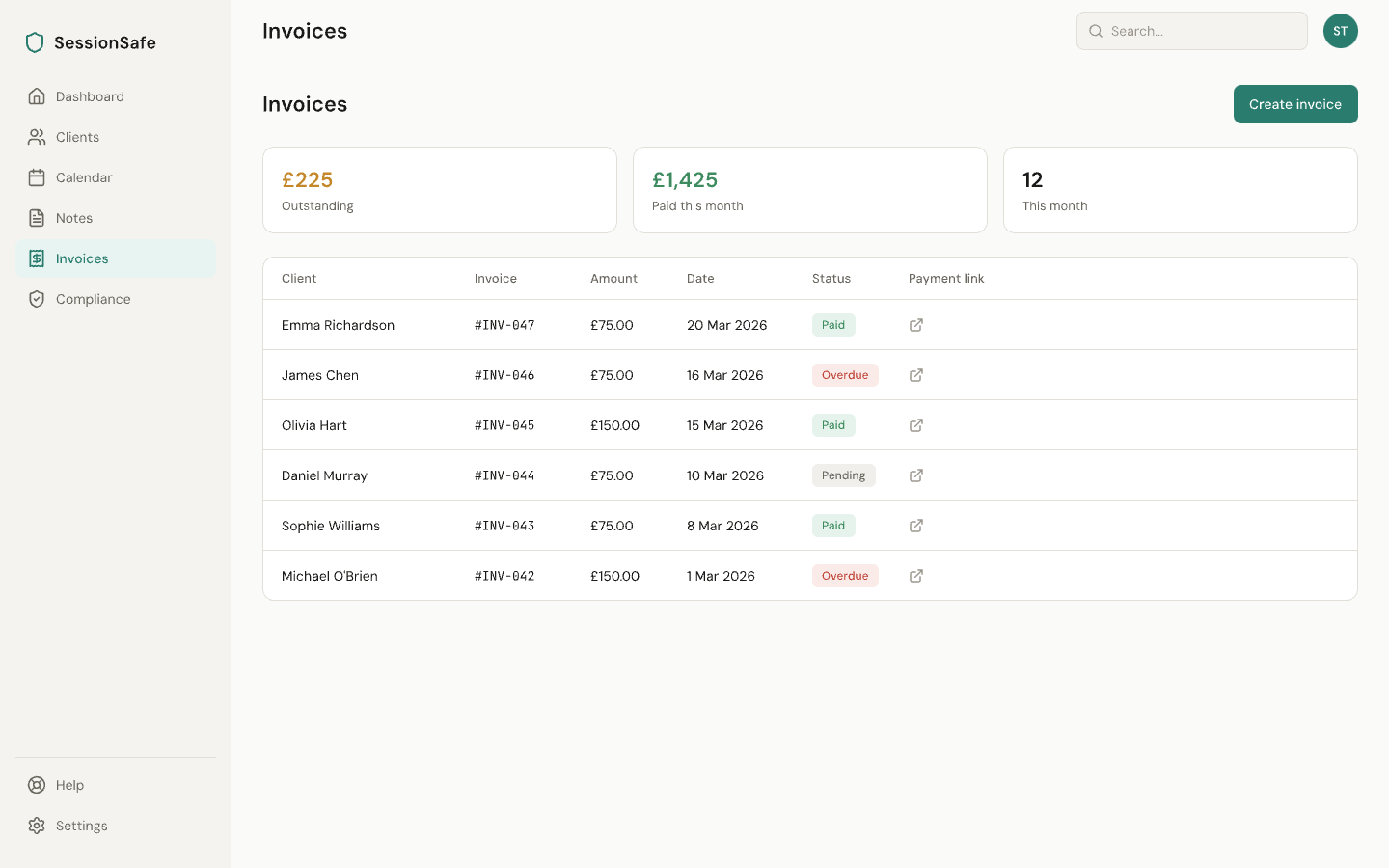
Task: Open the Compliance shield icon
Action: pyautogui.click(x=36, y=299)
